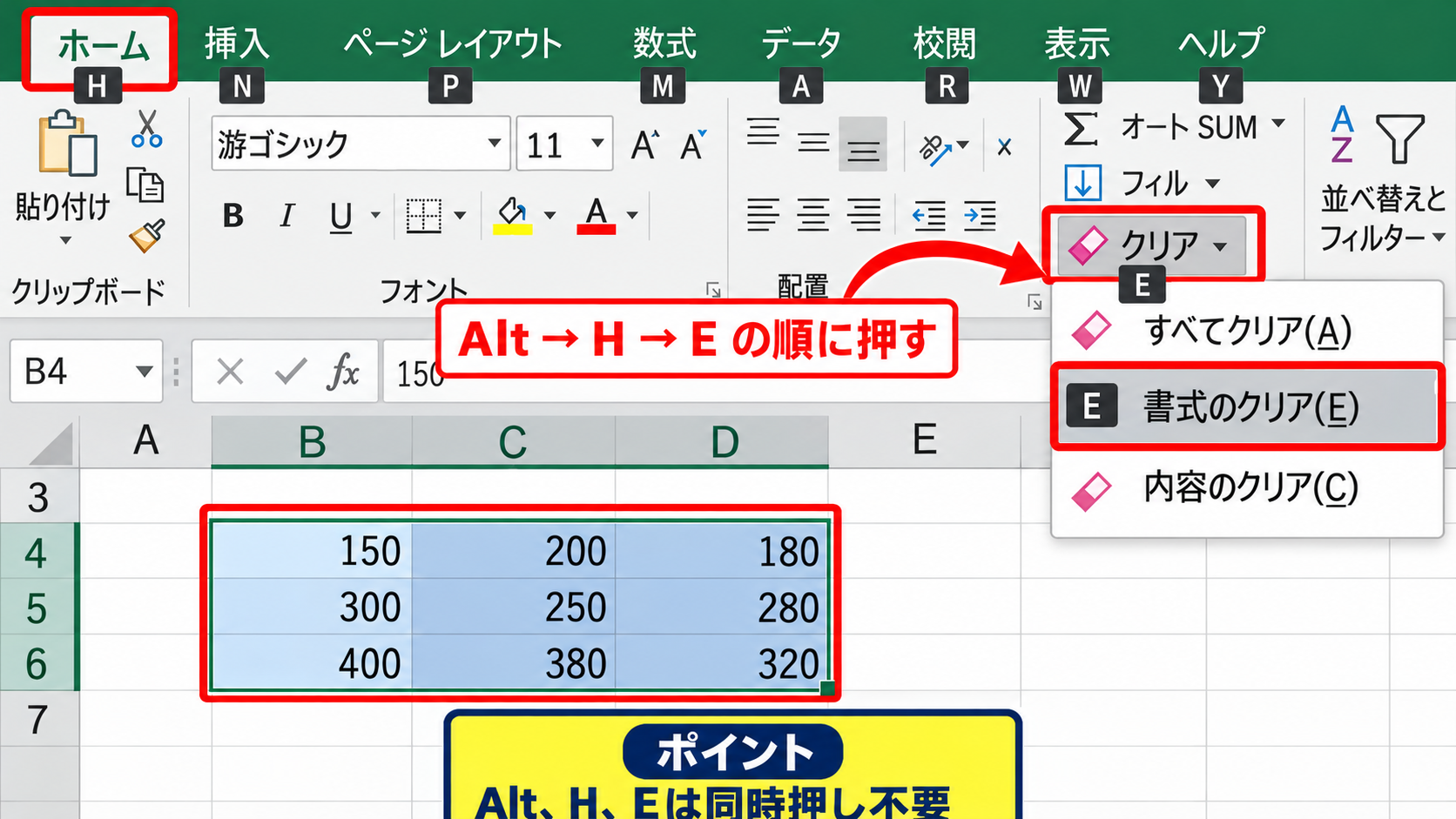Click the insert function fx icon
The height and width of the screenshot is (819, 1456).
click(x=343, y=373)
